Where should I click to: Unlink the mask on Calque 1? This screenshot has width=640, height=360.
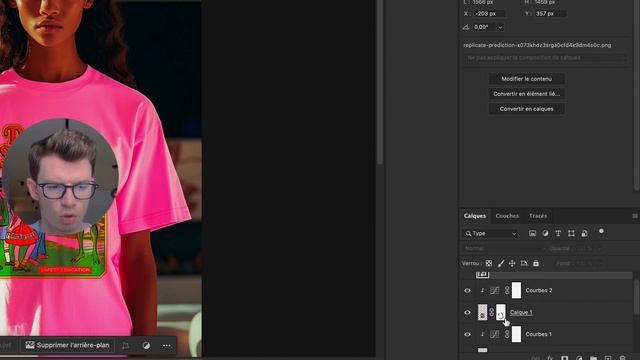click(x=492, y=313)
